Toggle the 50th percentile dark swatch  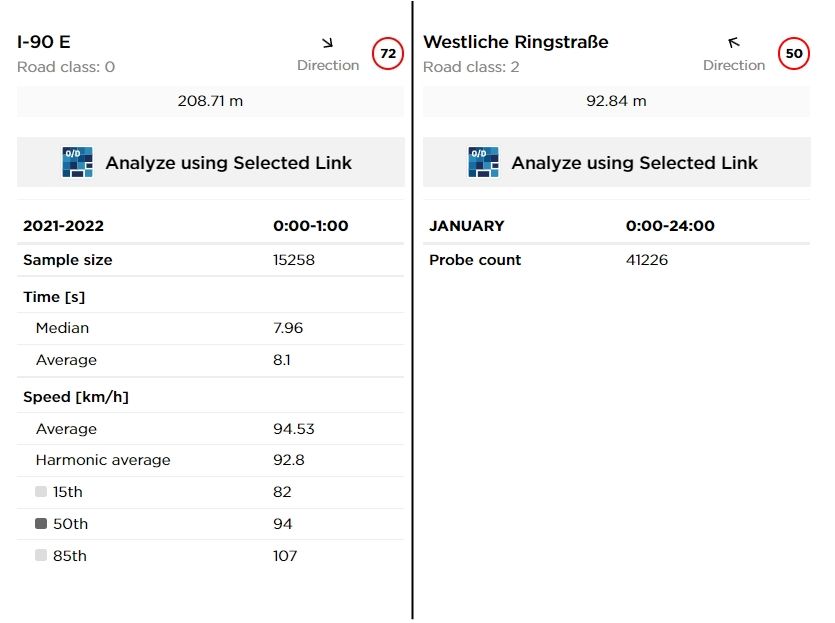pos(41,523)
